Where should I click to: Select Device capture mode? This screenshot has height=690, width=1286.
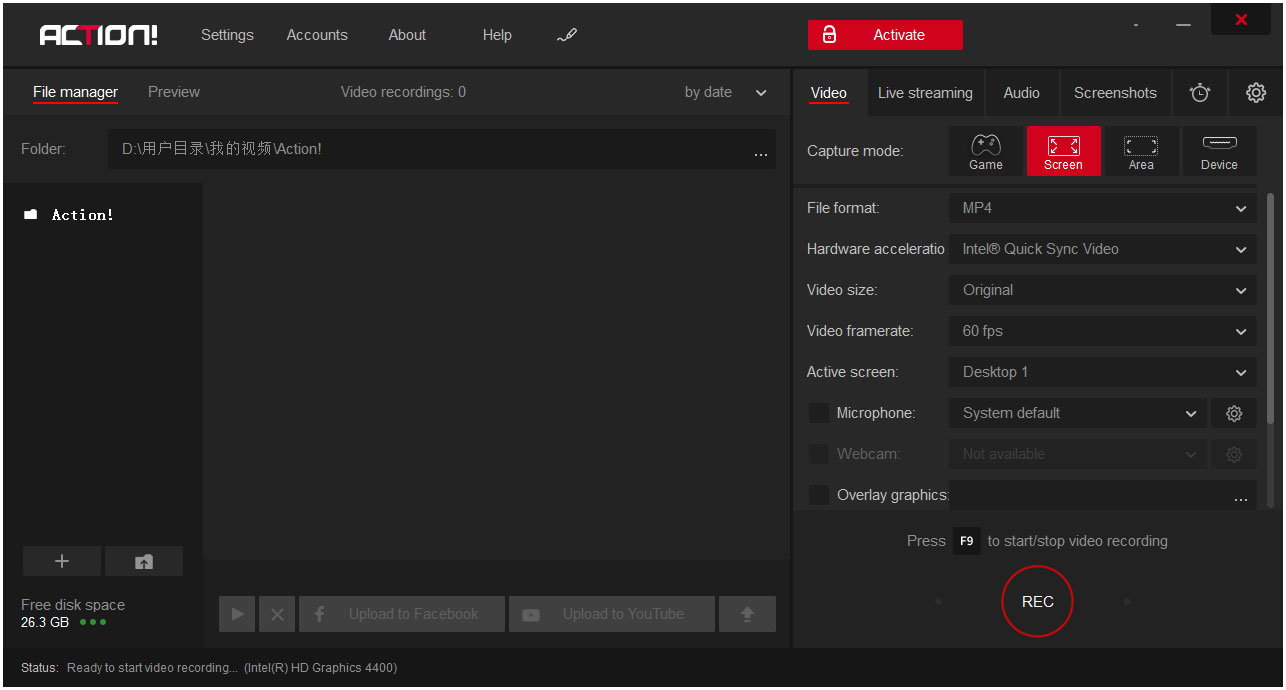(x=1220, y=151)
